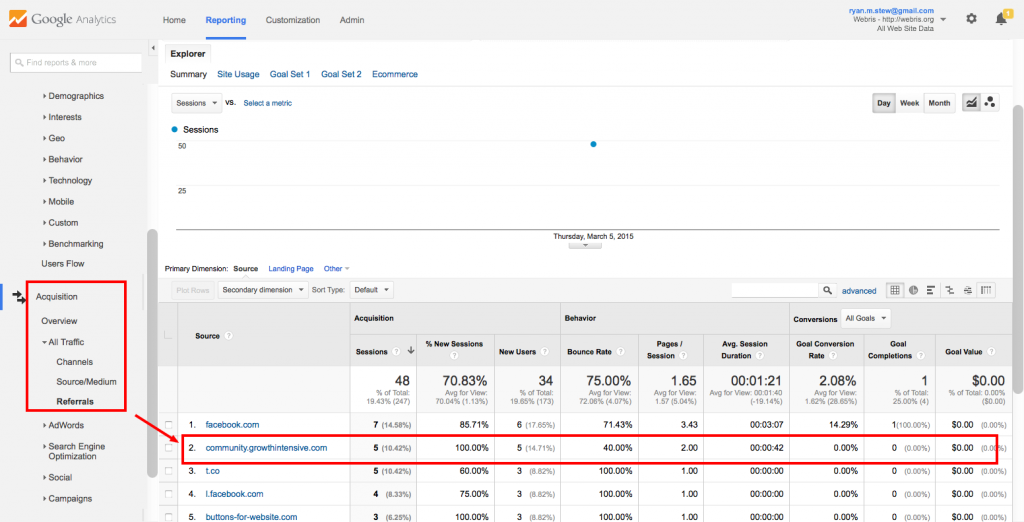1024x522 pixels.
Task: Check the box for buttons-for-website.com row
Action: tap(169, 517)
